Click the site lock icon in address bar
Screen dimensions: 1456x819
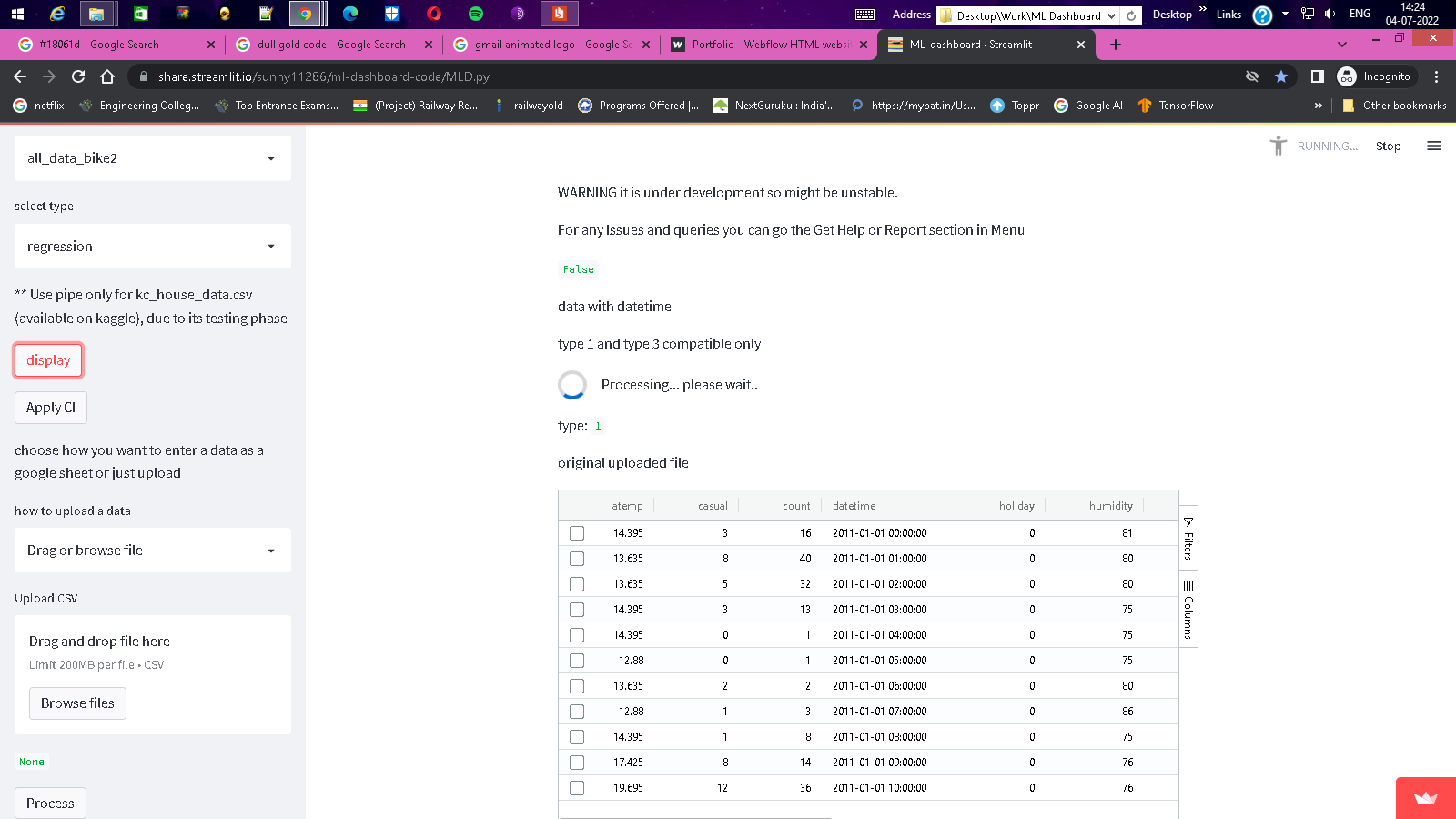pyautogui.click(x=142, y=77)
